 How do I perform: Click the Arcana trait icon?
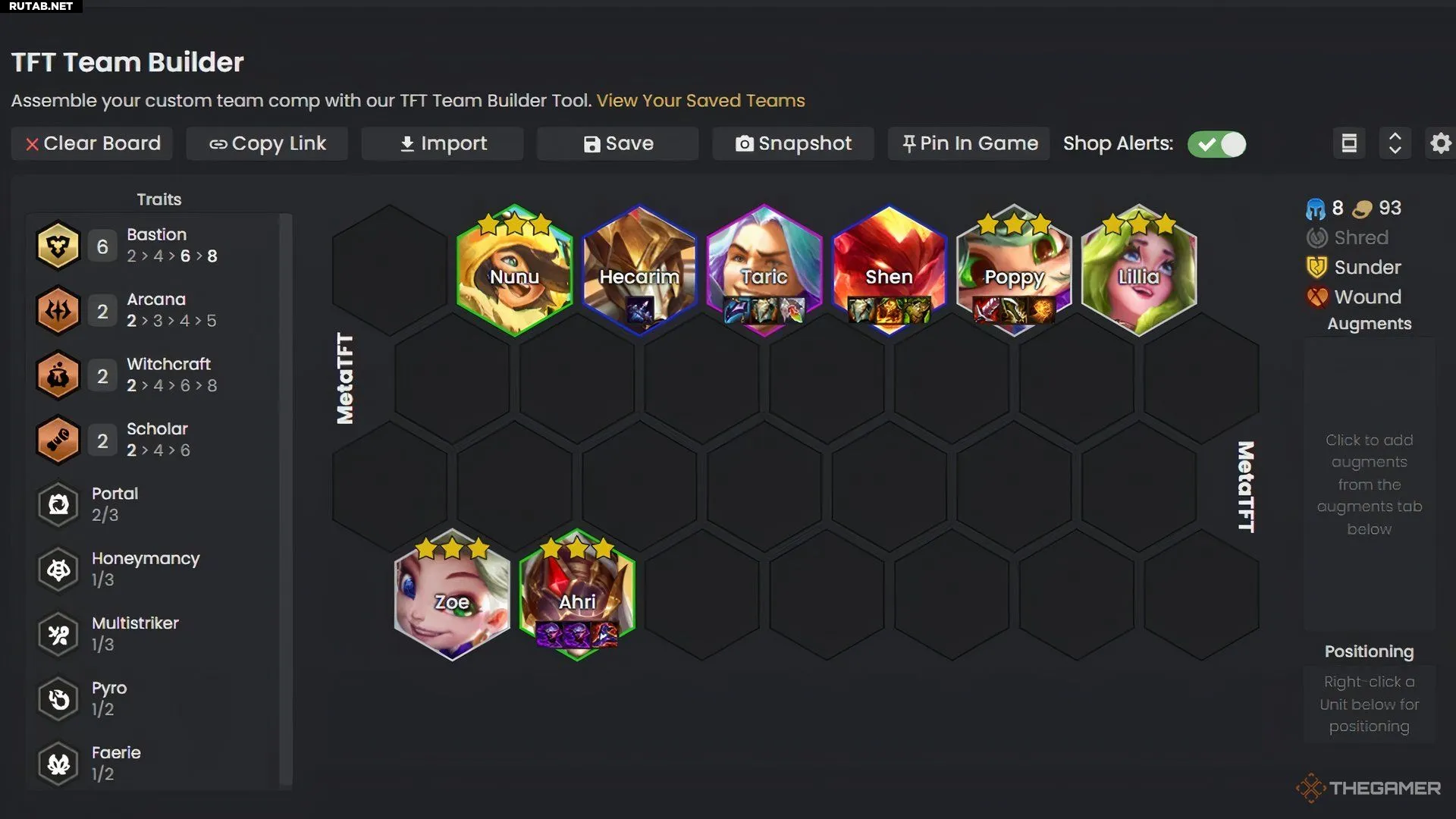tap(58, 311)
